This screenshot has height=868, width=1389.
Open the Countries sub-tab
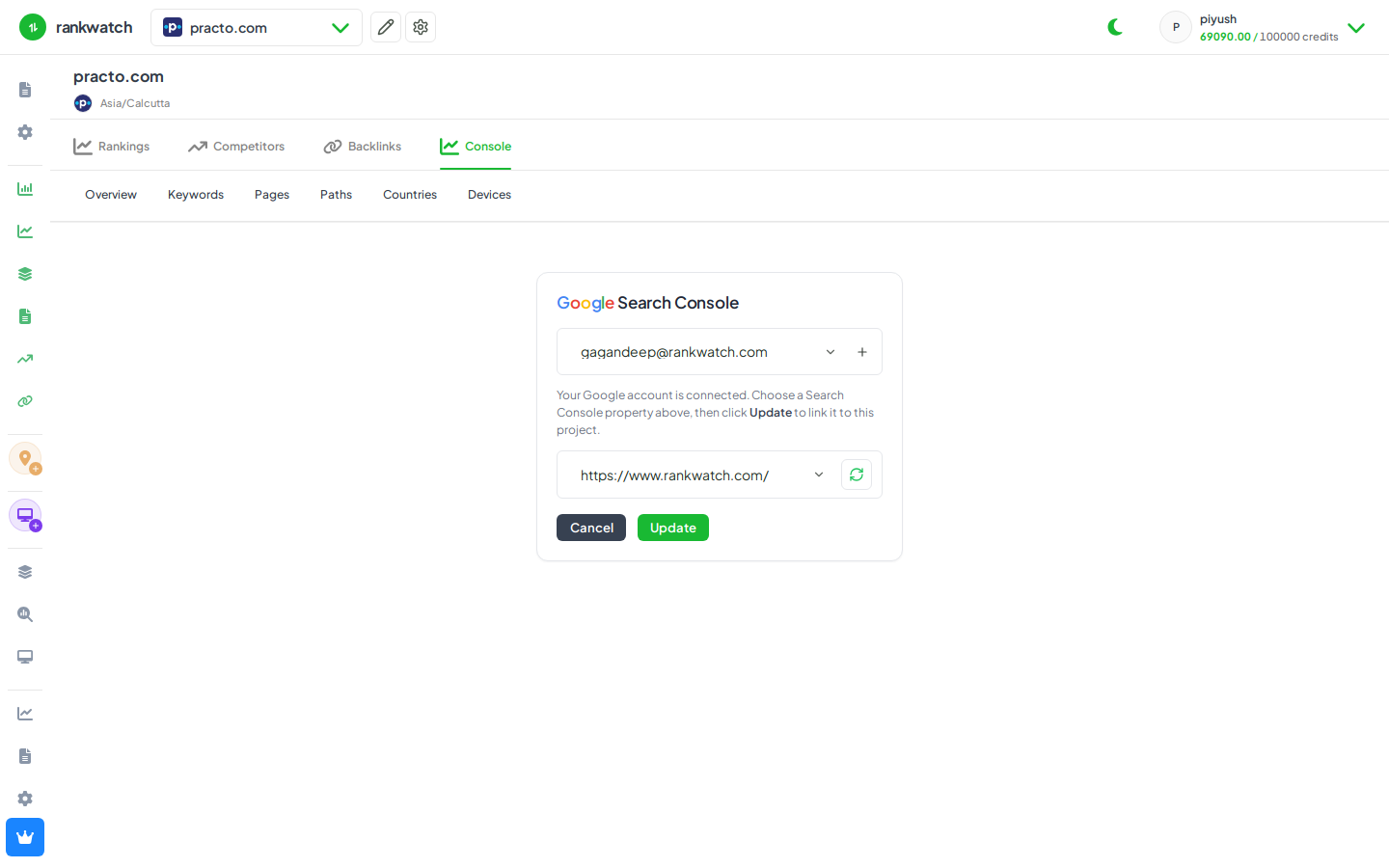[410, 195]
